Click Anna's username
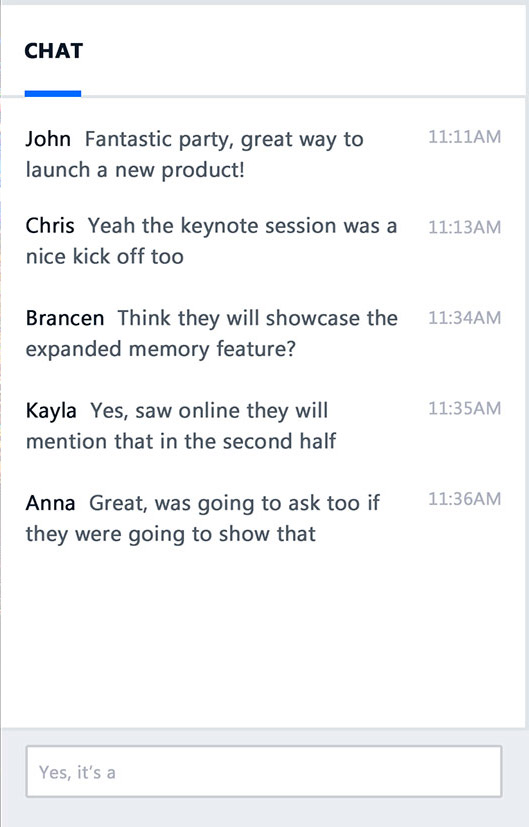This screenshot has width=529, height=827. (x=50, y=503)
